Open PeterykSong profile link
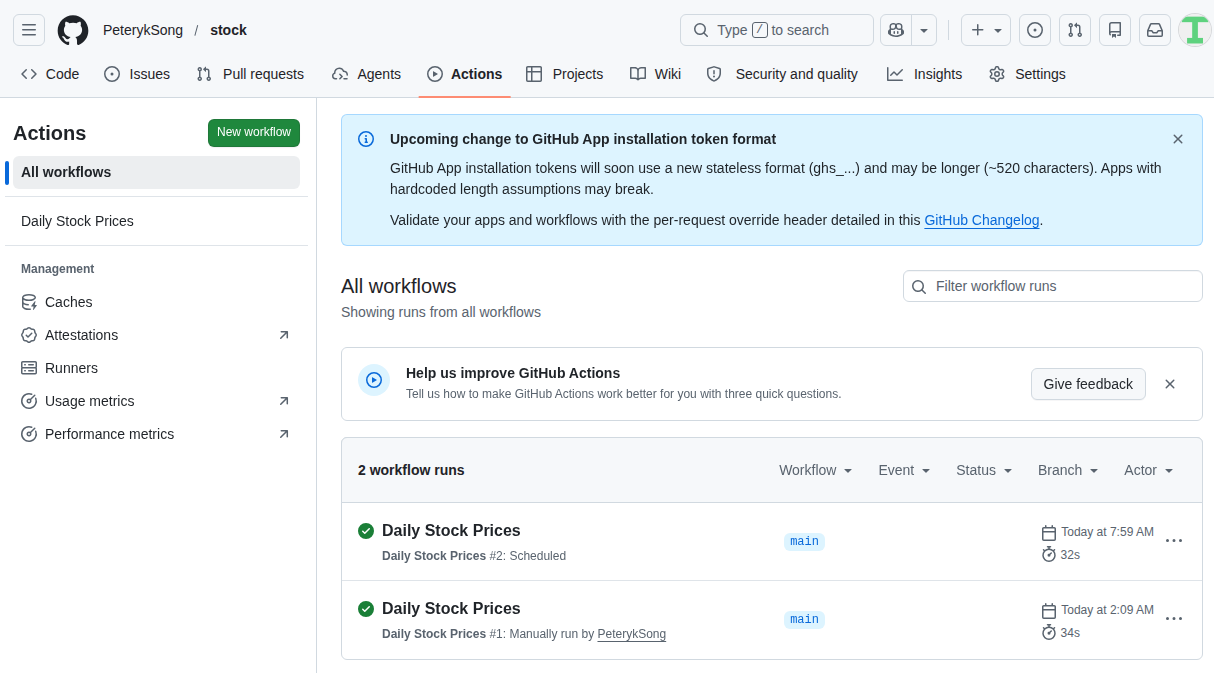This screenshot has height=673, width=1214. (x=143, y=30)
